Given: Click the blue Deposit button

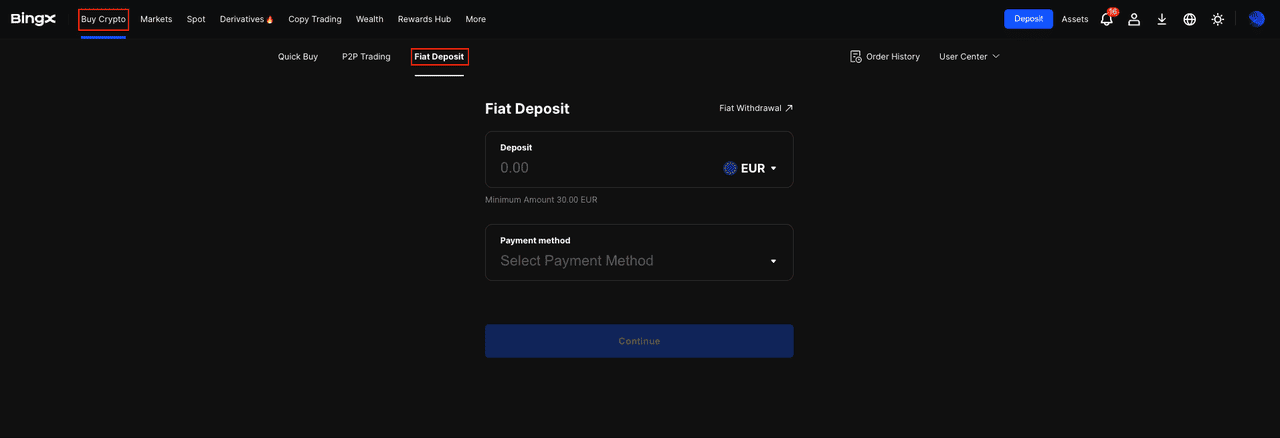Looking at the screenshot, I should [x=1028, y=19].
